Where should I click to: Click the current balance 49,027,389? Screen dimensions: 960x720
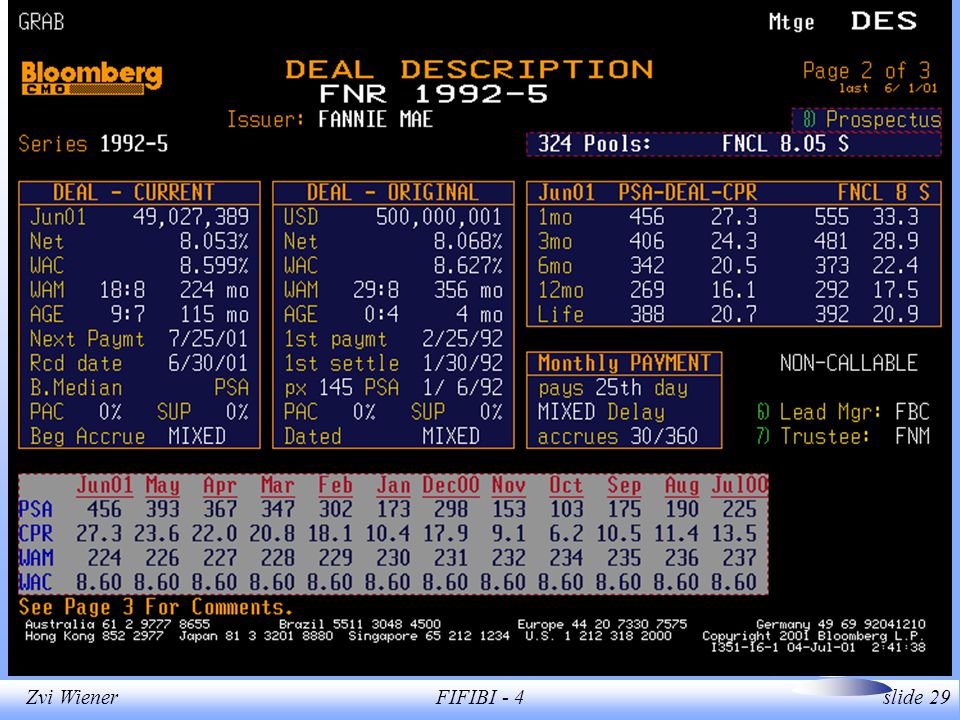[191, 217]
